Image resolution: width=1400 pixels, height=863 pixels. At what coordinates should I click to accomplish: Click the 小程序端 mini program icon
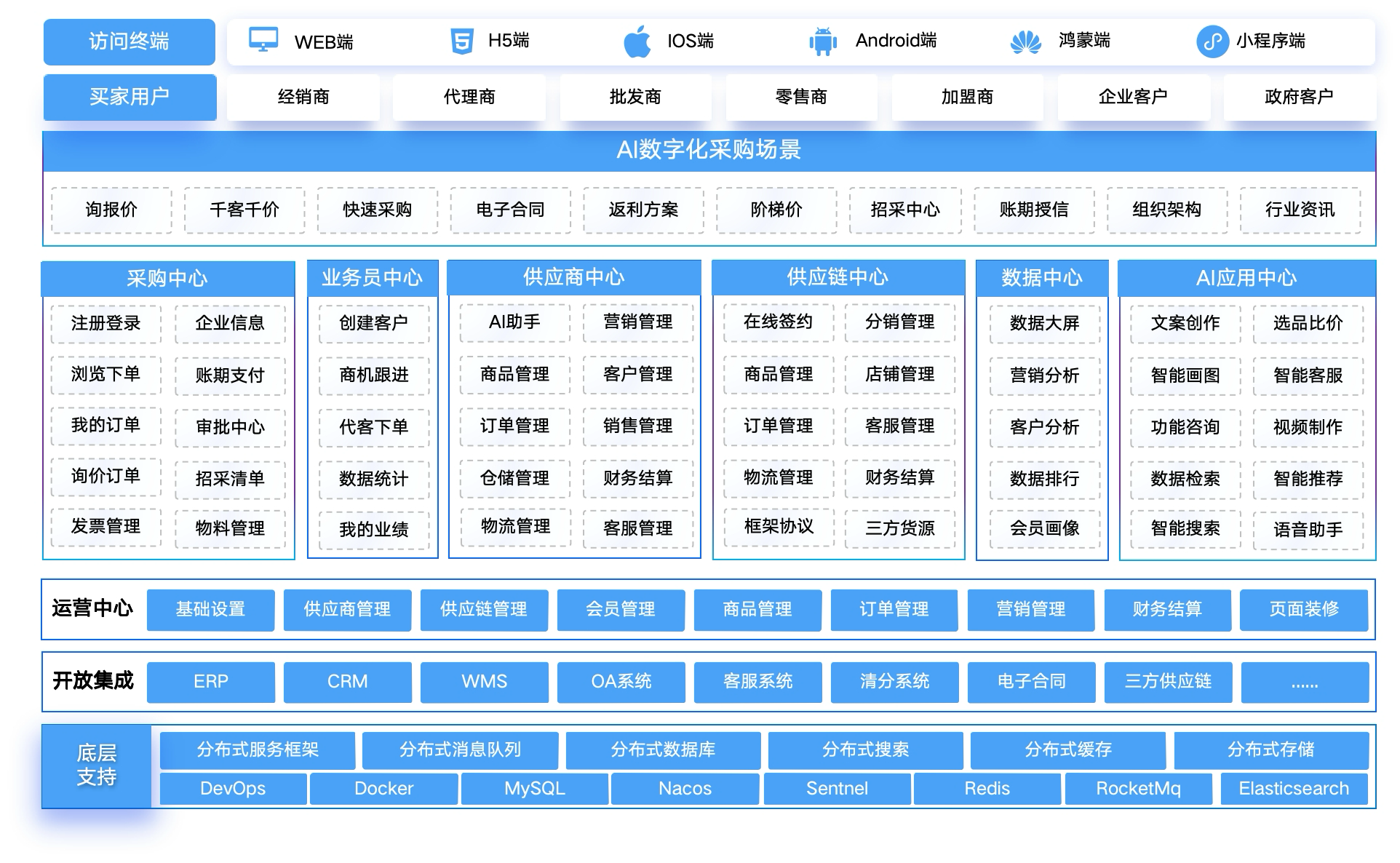[1212, 41]
